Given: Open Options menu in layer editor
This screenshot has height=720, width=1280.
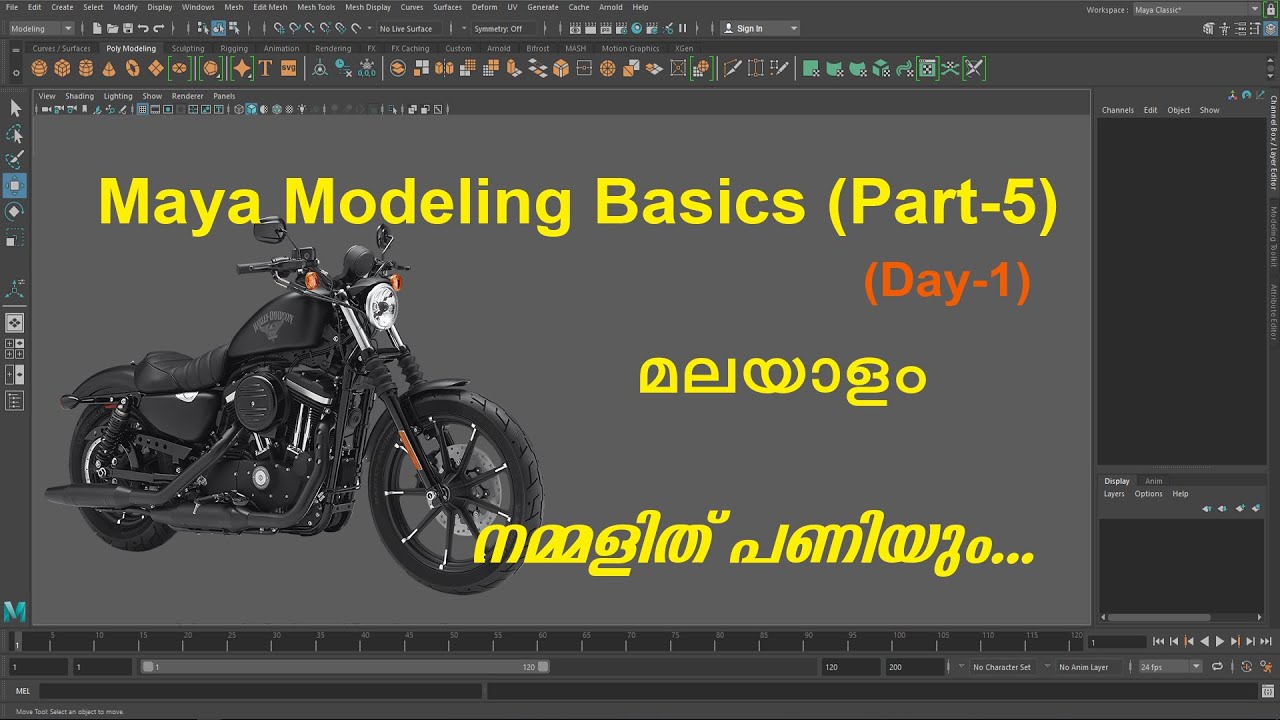Looking at the screenshot, I should click(x=1148, y=494).
